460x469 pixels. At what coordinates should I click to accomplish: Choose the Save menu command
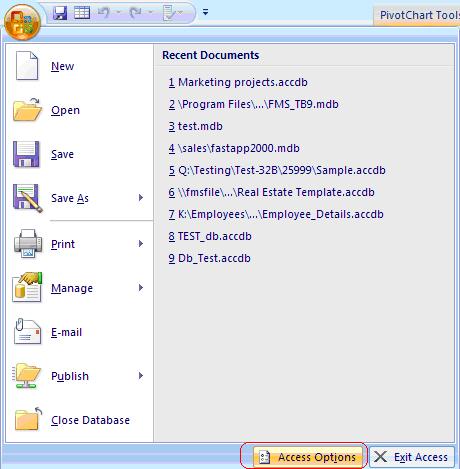tap(79, 154)
